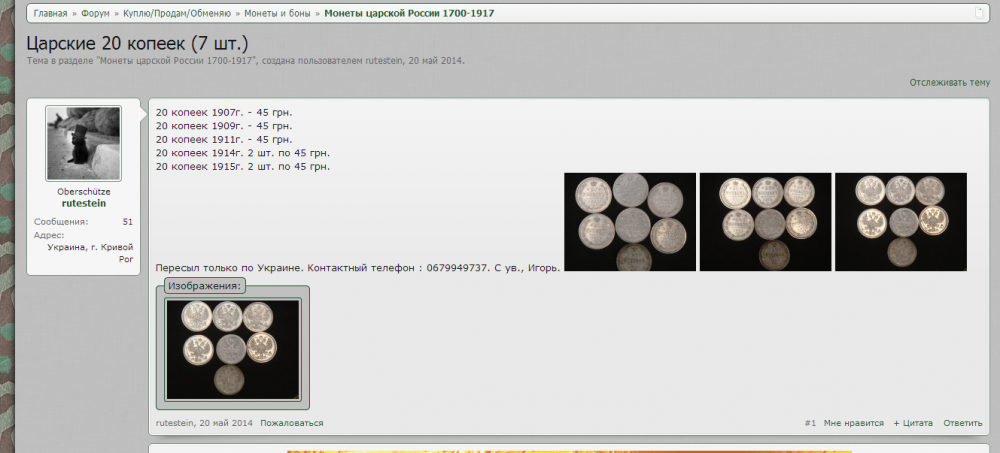Click Отслеживать тему link
This screenshot has width=1000, height=453.
(x=949, y=82)
